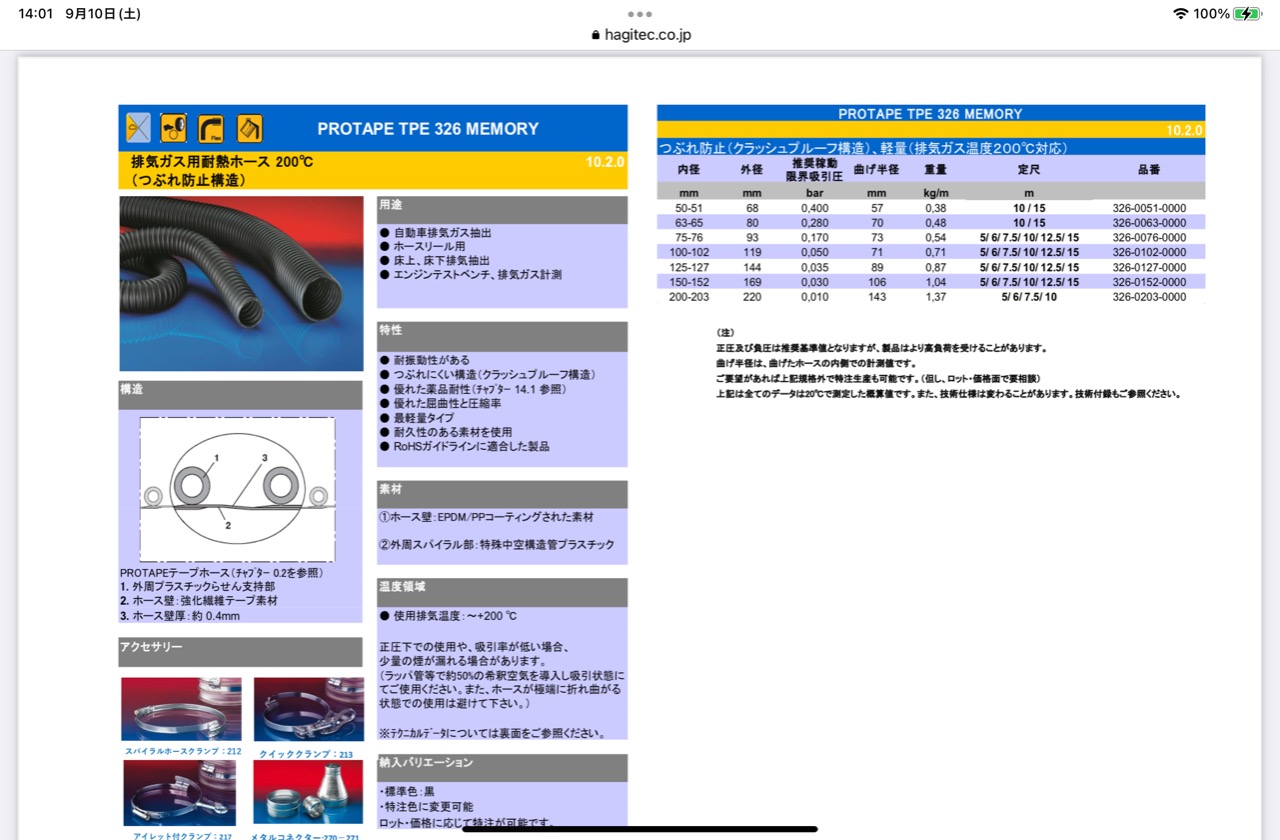Click the 標準色：黒 line

click(407, 792)
